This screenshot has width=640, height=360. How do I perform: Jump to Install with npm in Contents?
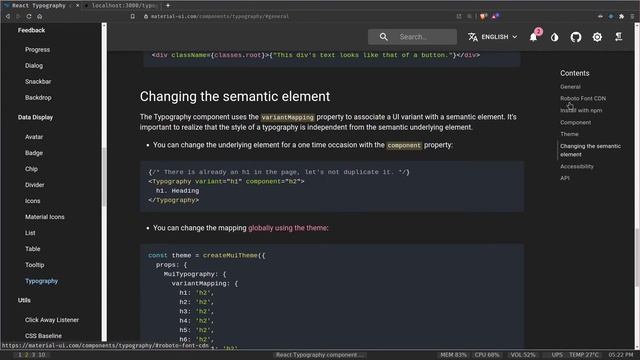pyautogui.click(x=581, y=110)
